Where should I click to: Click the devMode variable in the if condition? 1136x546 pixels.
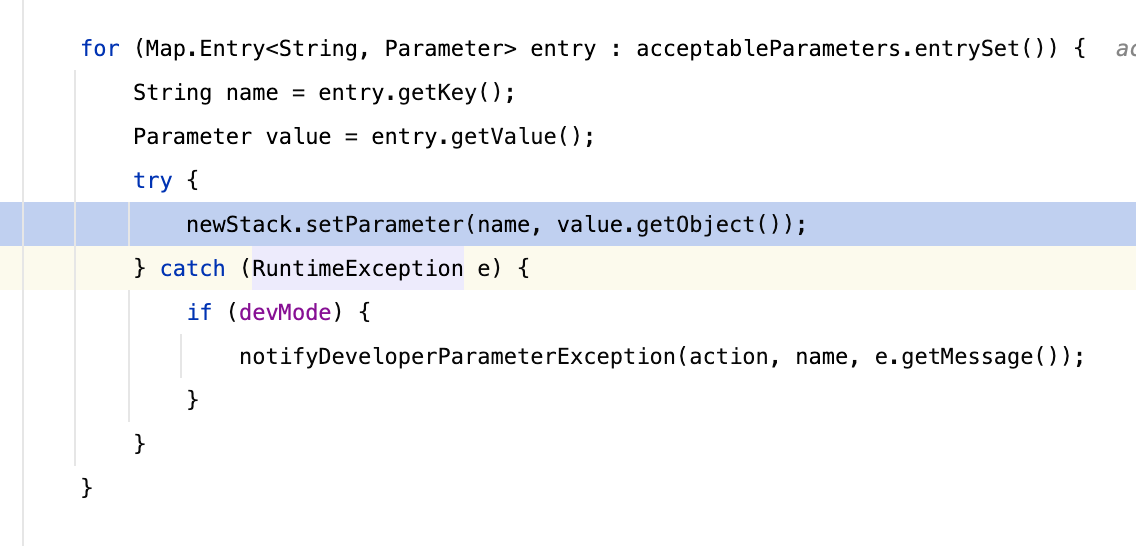285,312
